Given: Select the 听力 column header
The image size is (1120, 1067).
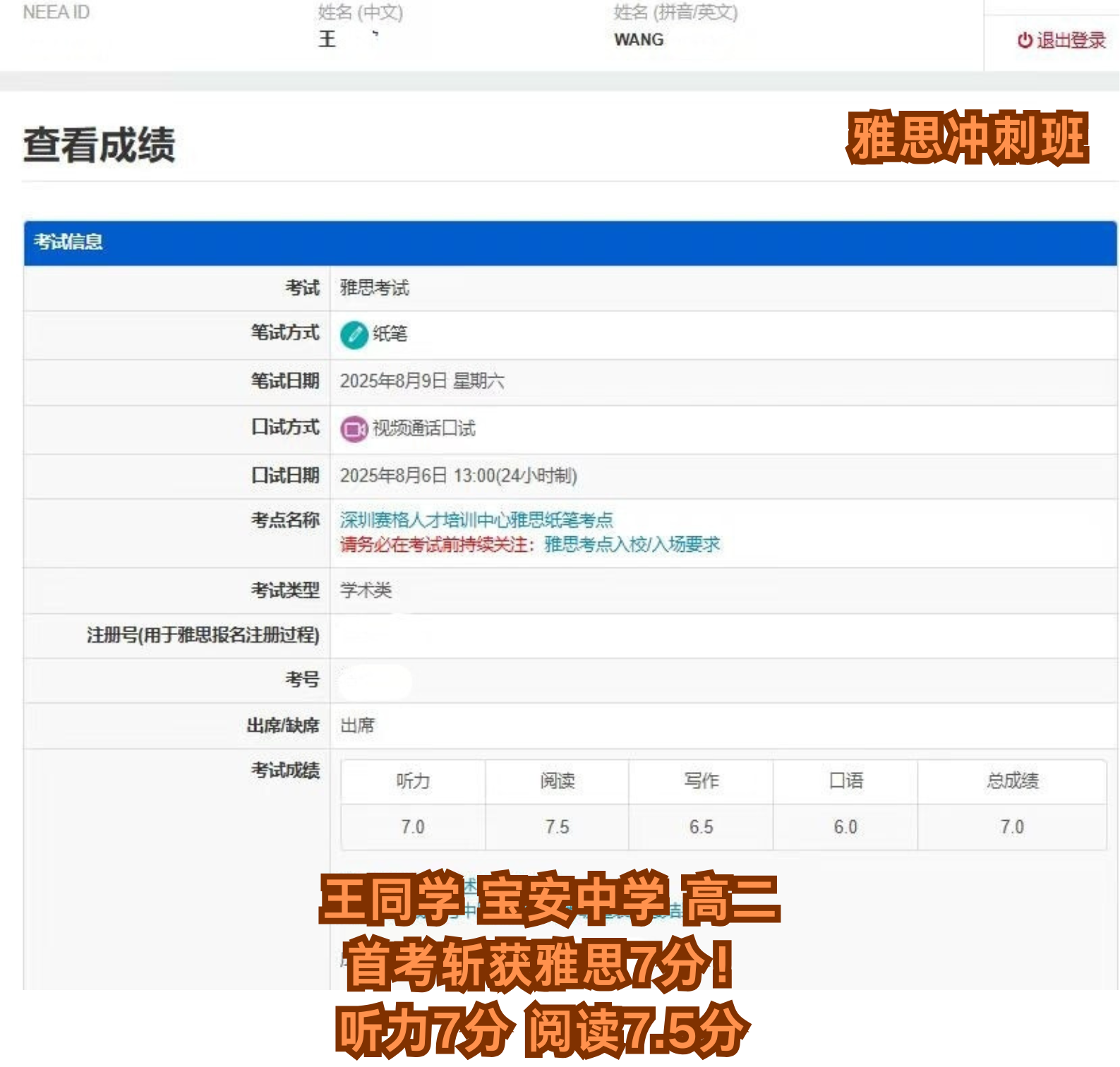Looking at the screenshot, I should coord(413,781).
